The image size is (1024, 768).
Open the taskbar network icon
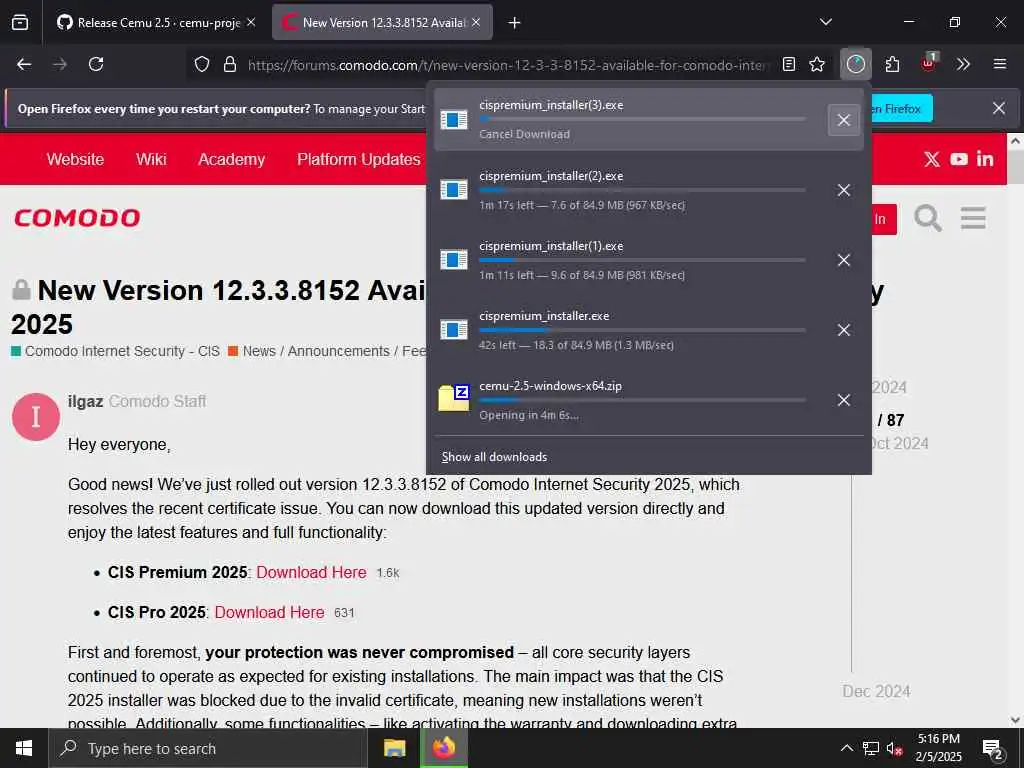coord(871,748)
